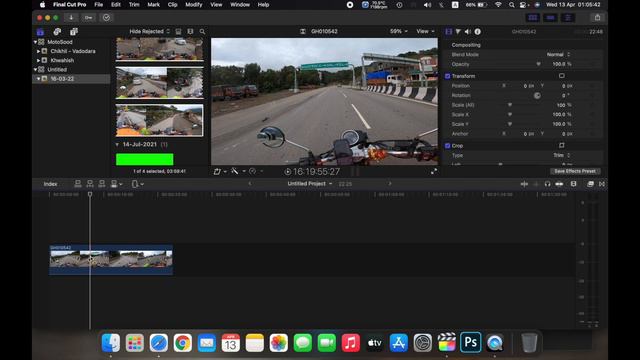Image resolution: width=640 pixels, height=360 pixels.
Task: Open the Mark menu
Action: tap(153, 5)
